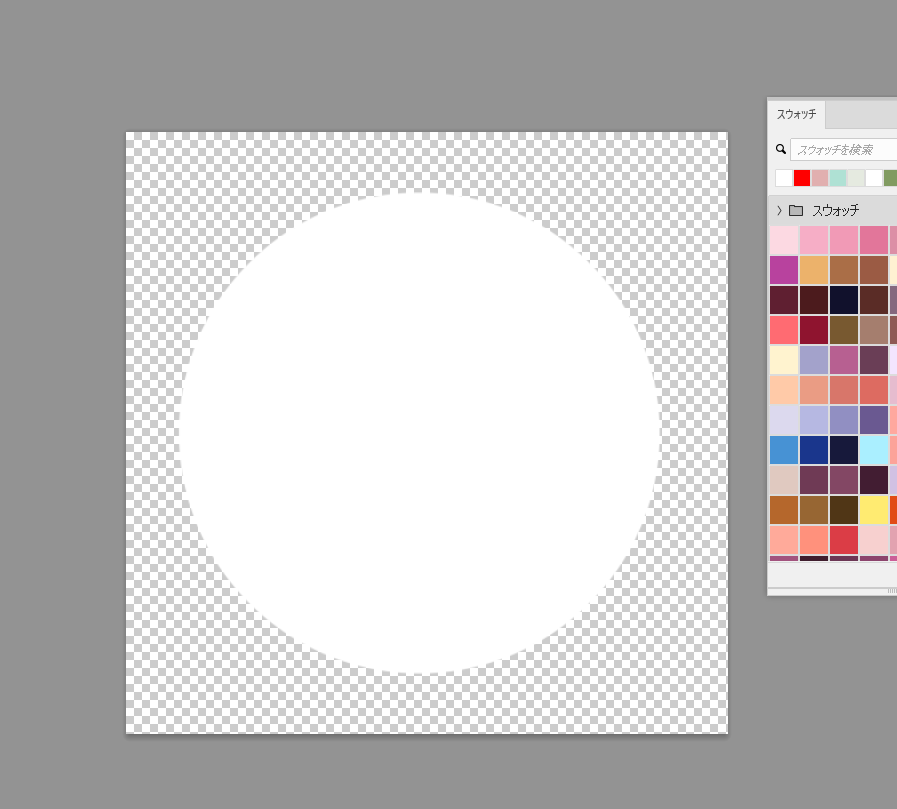Pick the olive green recent swatch
The height and width of the screenshot is (809, 897).
(x=891, y=178)
